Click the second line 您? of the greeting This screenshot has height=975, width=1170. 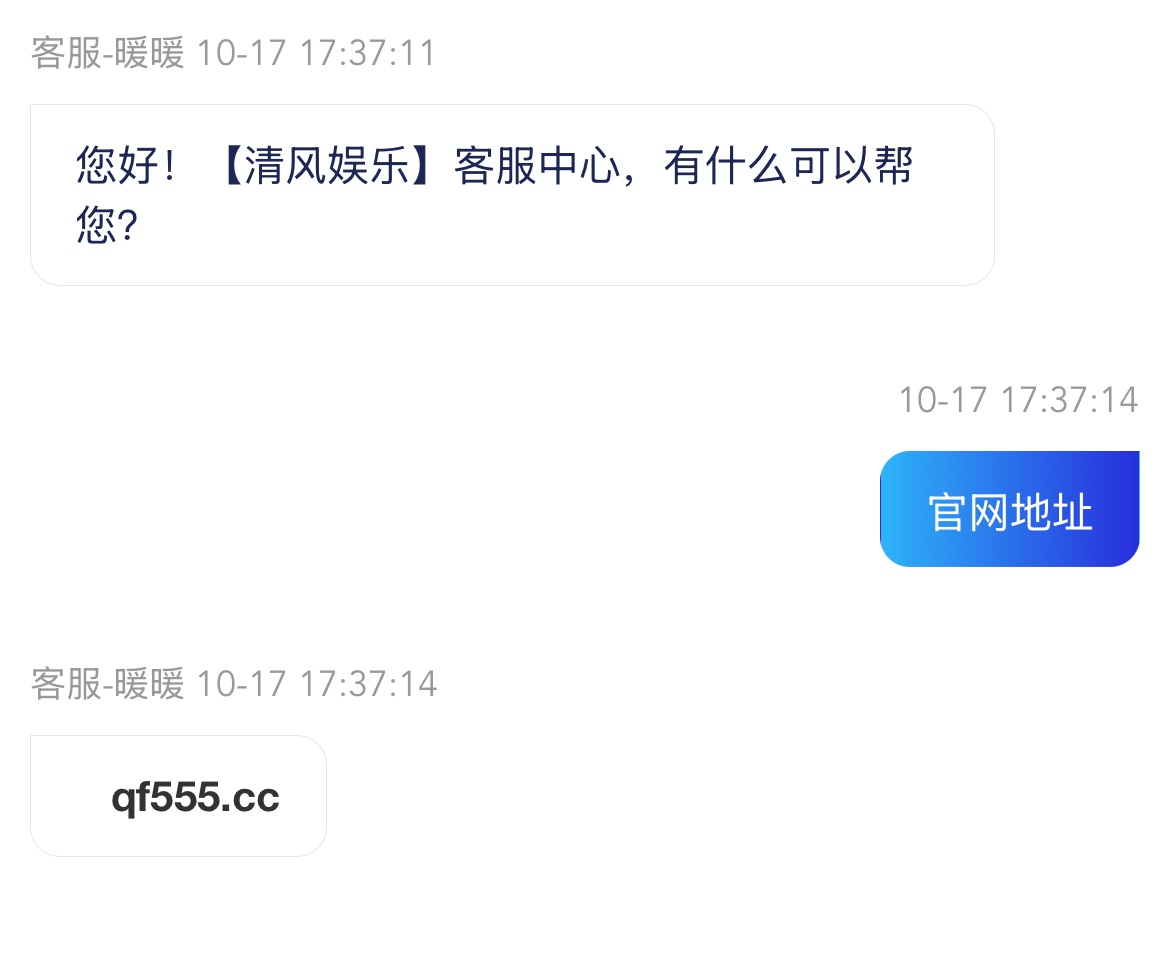coord(107,225)
